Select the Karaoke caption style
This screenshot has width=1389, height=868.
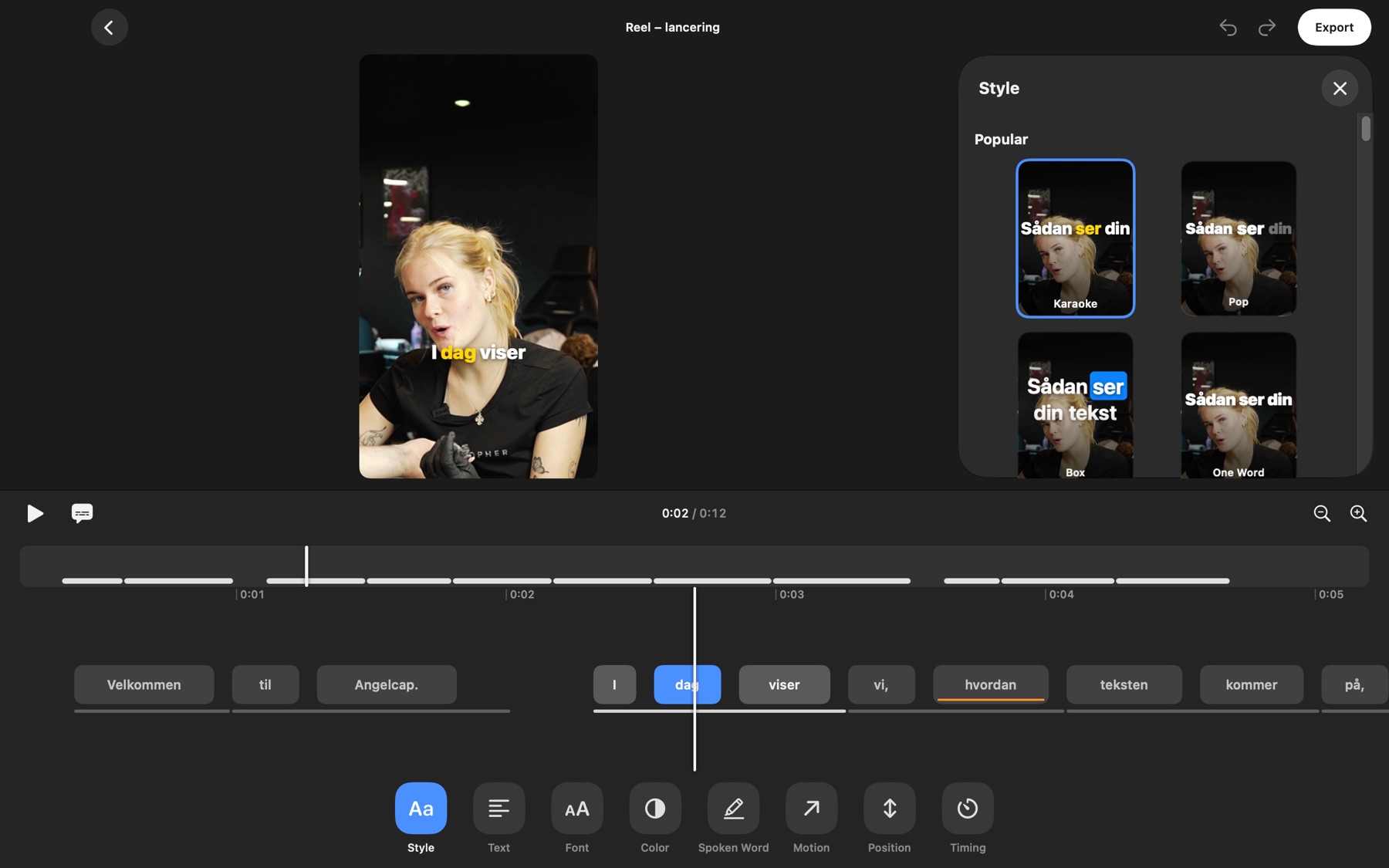pos(1075,238)
